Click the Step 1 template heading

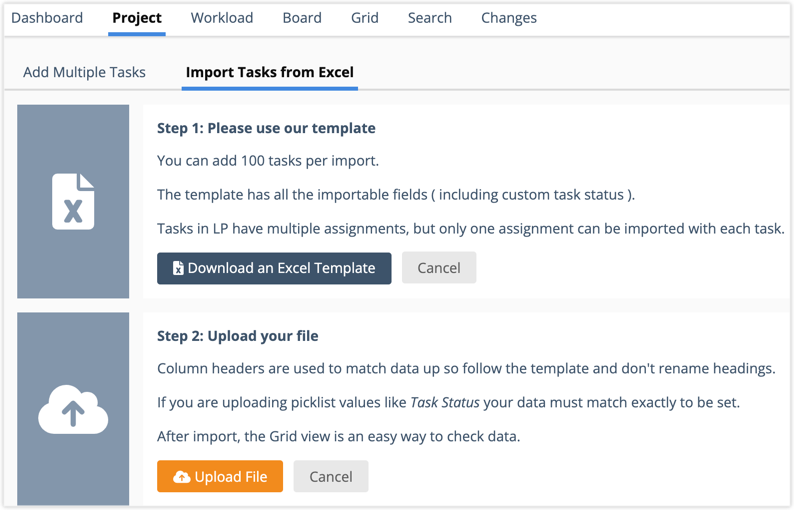pyautogui.click(x=266, y=128)
